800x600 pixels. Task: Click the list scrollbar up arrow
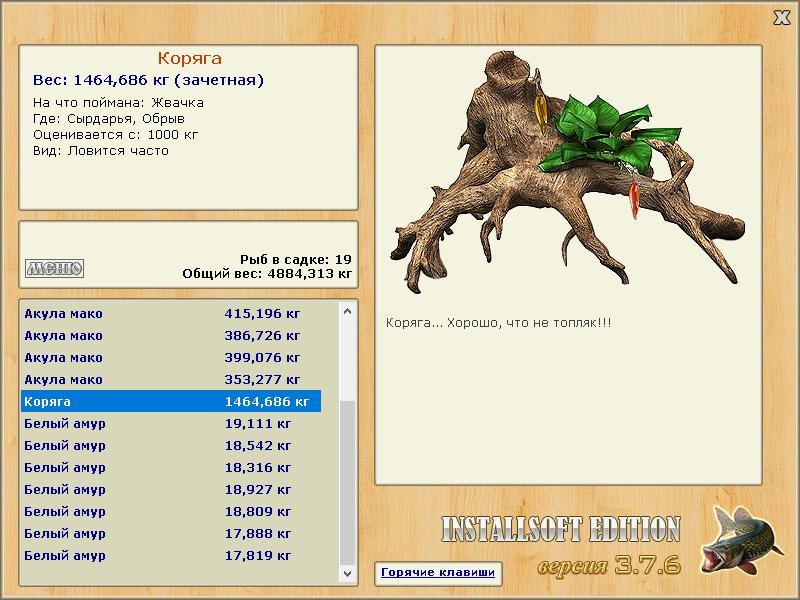[347, 311]
